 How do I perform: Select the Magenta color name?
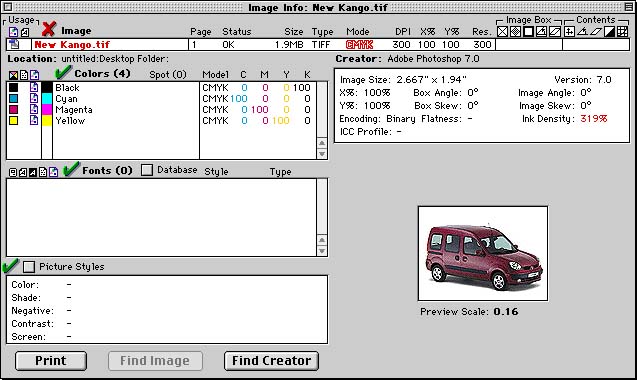tap(74, 110)
